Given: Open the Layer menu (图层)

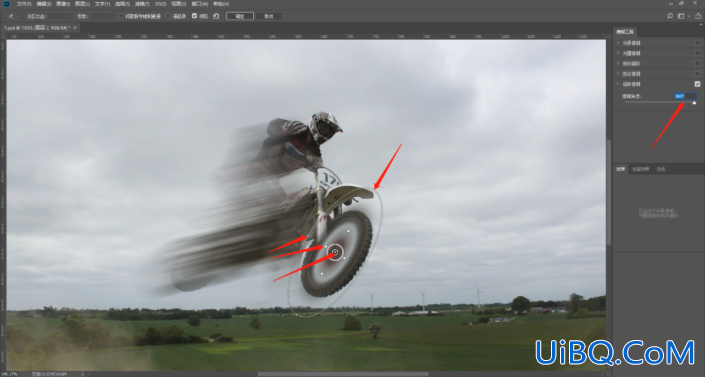Looking at the screenshot, I should [x=82, y=4].
